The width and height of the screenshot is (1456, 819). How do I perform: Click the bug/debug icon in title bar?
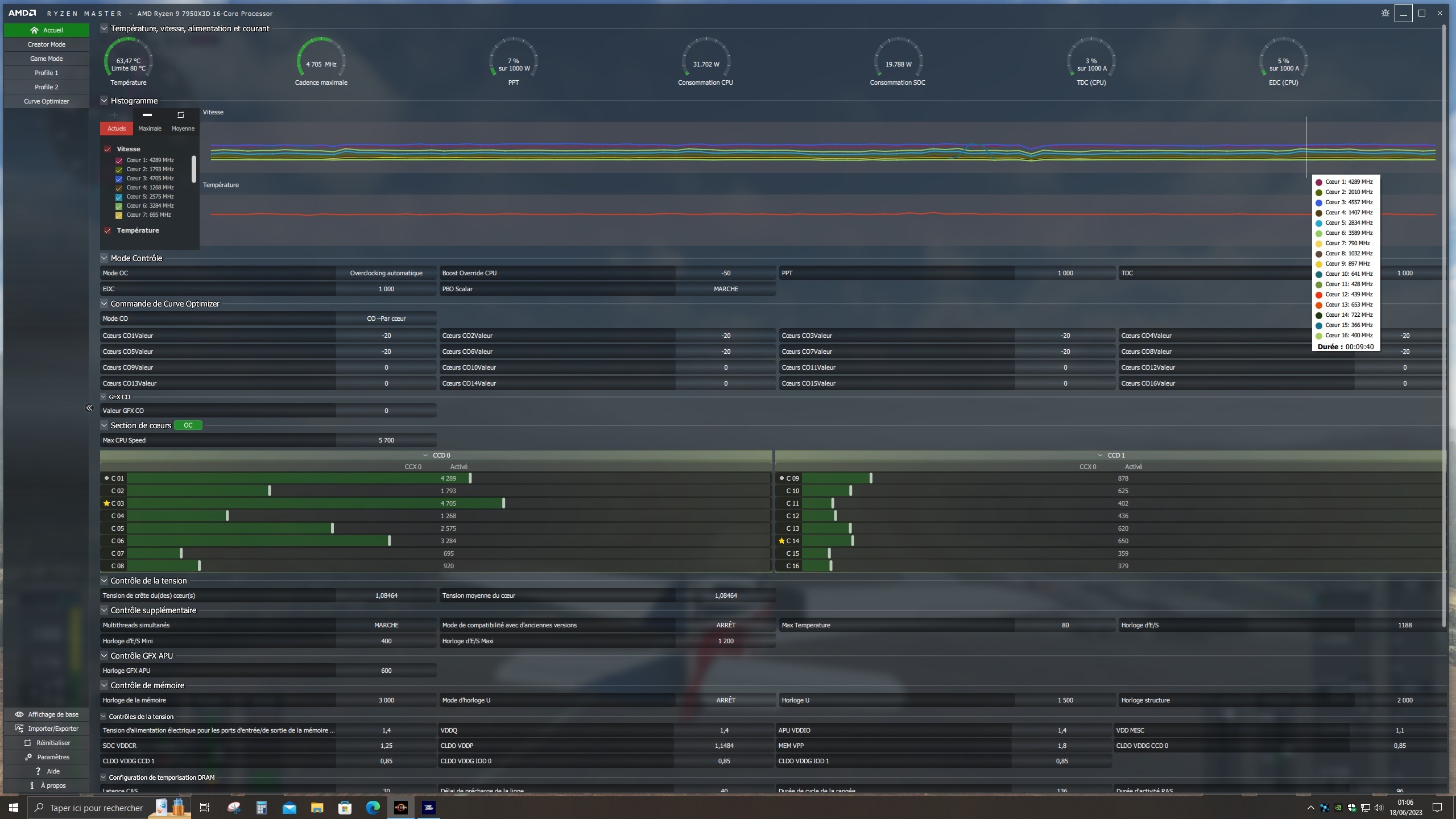[1385, 13]
